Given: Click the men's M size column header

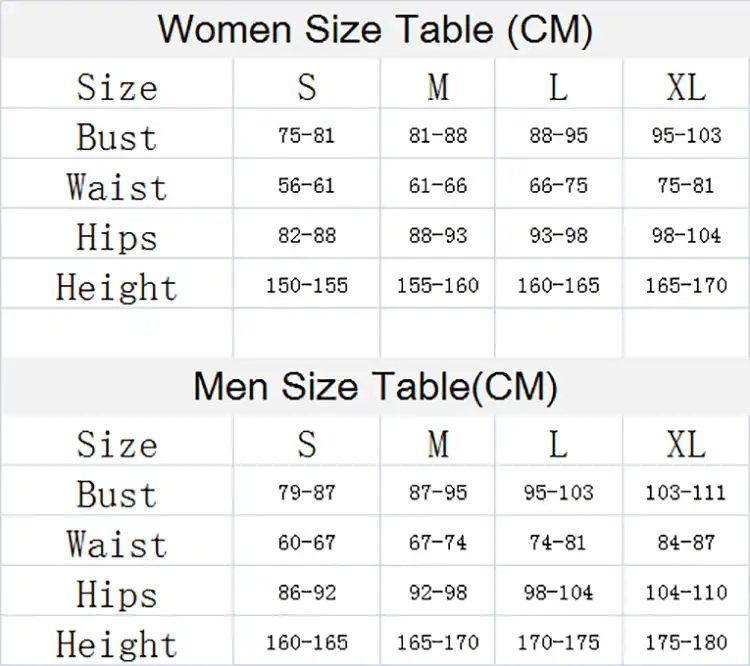Looking at the screenshot, I should coord(438,444).
